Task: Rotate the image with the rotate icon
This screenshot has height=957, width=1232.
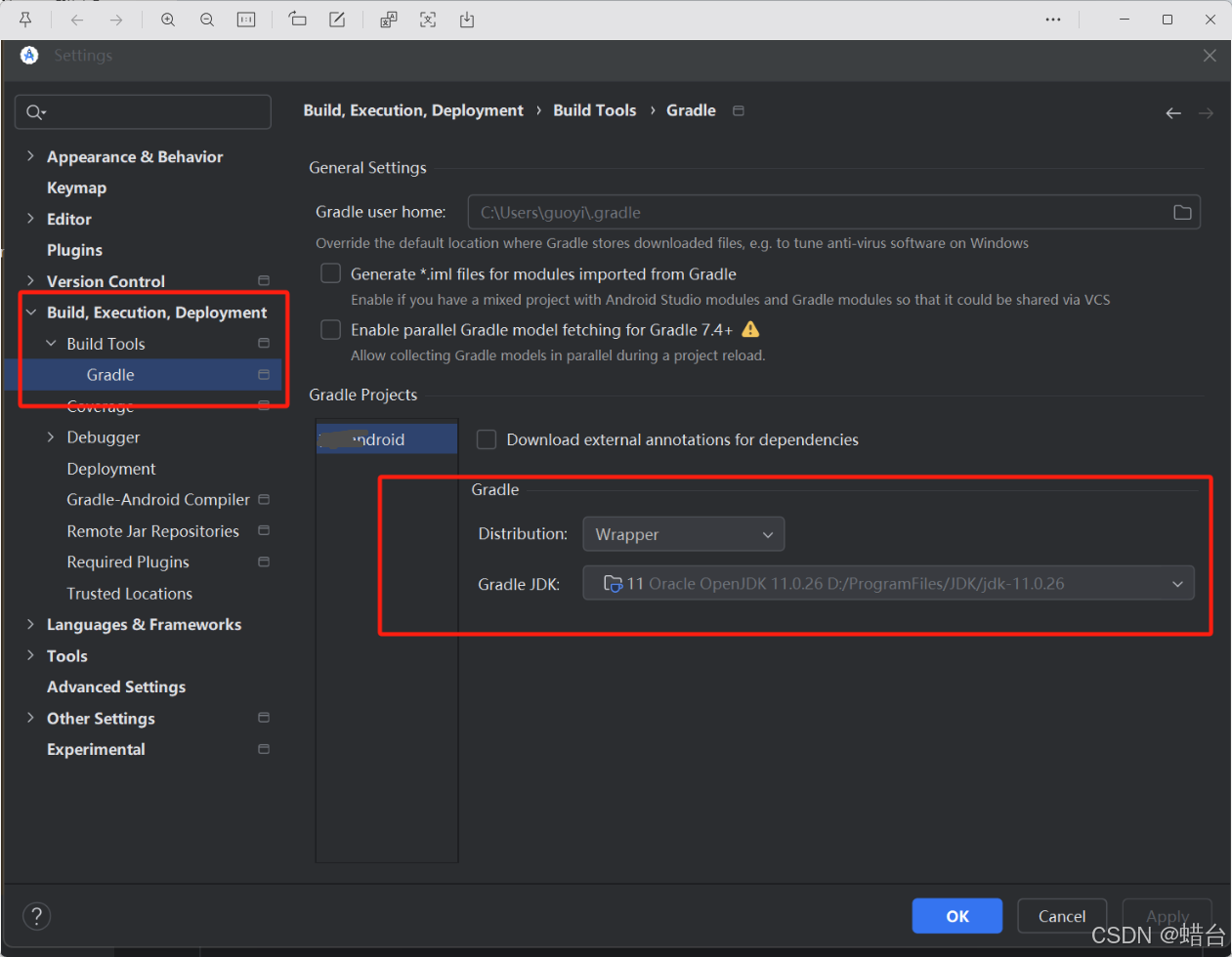Action: [x=298, y=20]
